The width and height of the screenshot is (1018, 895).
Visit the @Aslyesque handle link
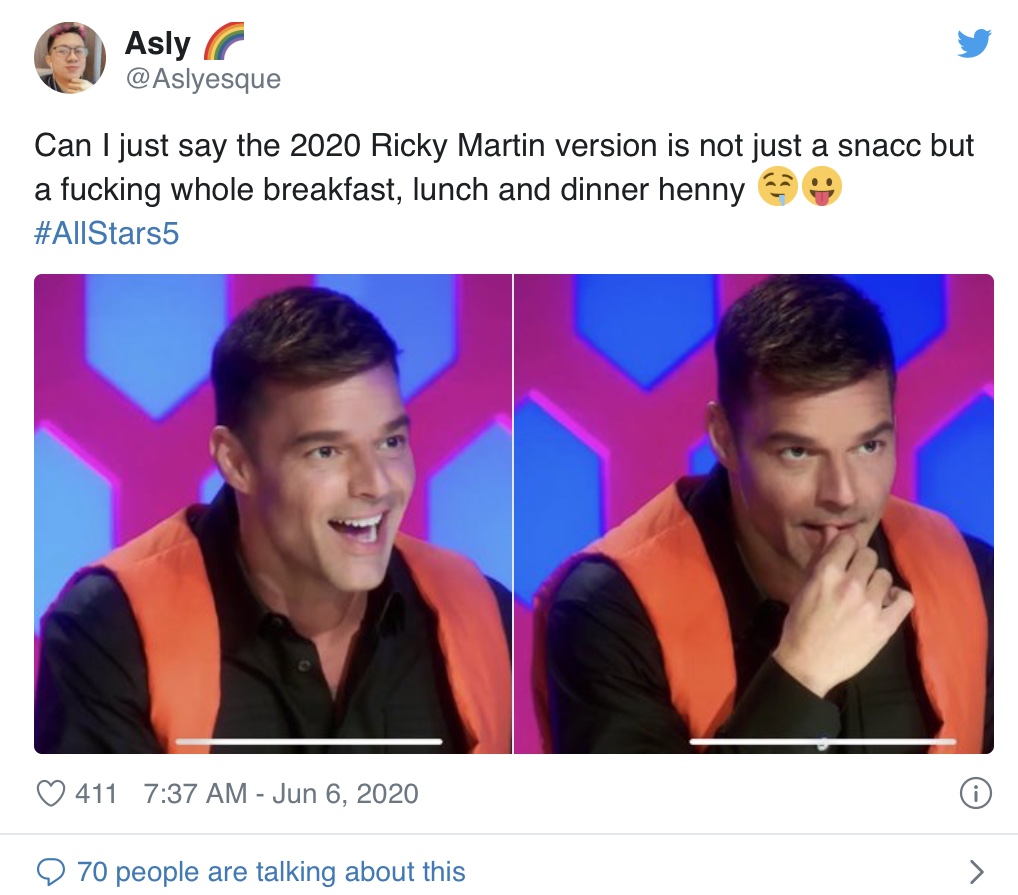coord(203,79)
